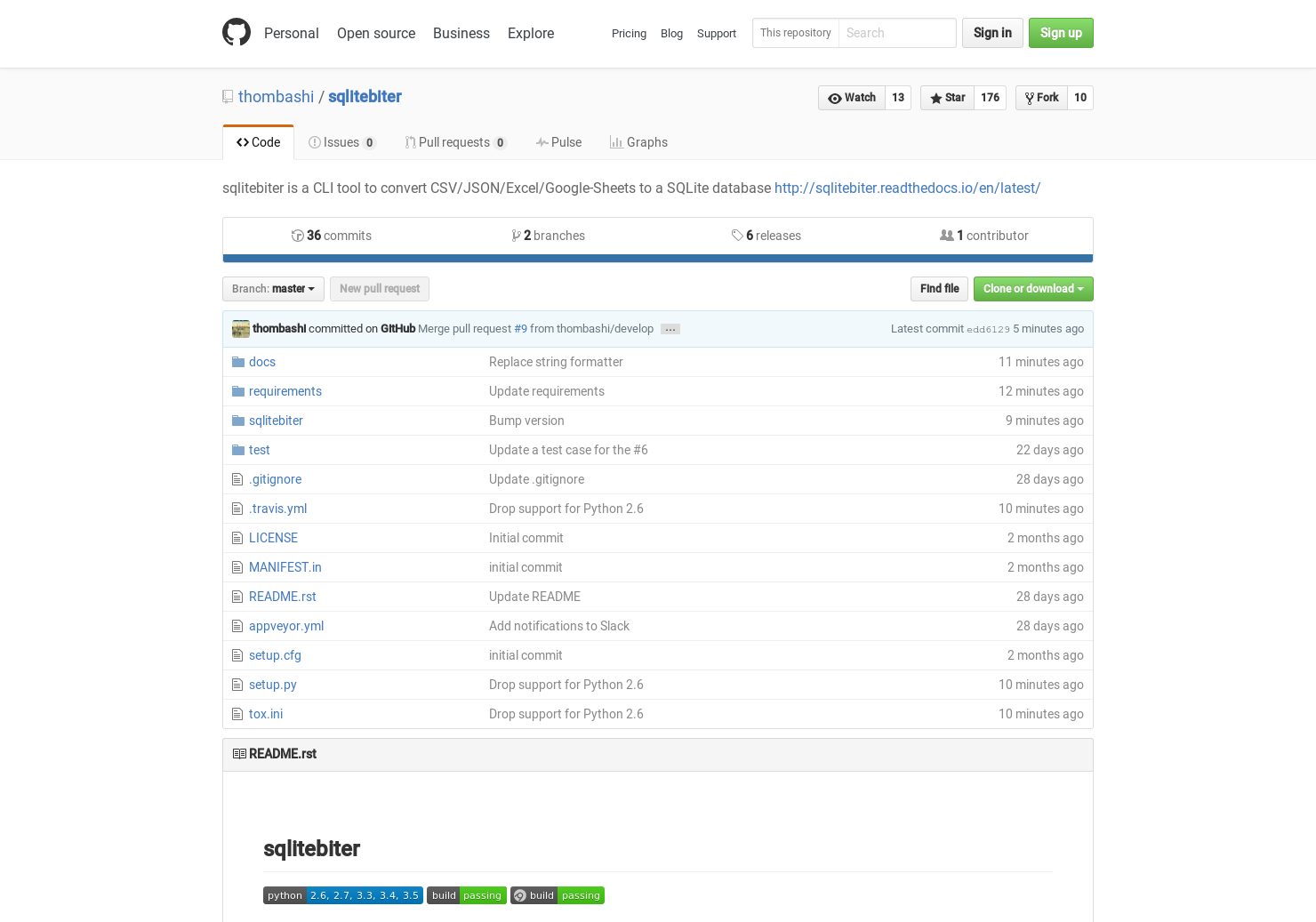Click thombashi's avatar in the commit bar
Viewport: 1316px width, 922px height.
pos(241,329)
